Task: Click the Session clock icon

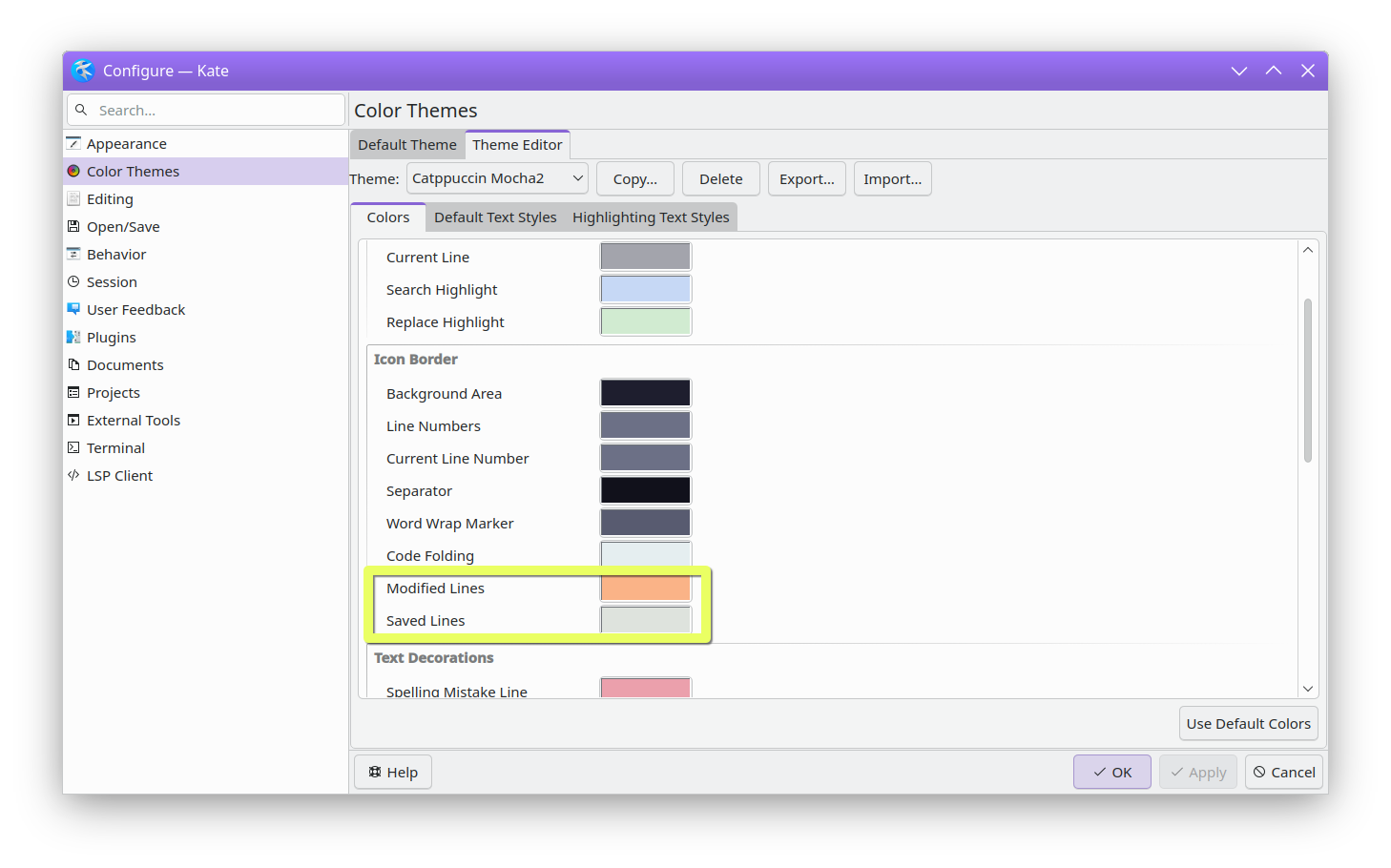Action: (73, 281)
